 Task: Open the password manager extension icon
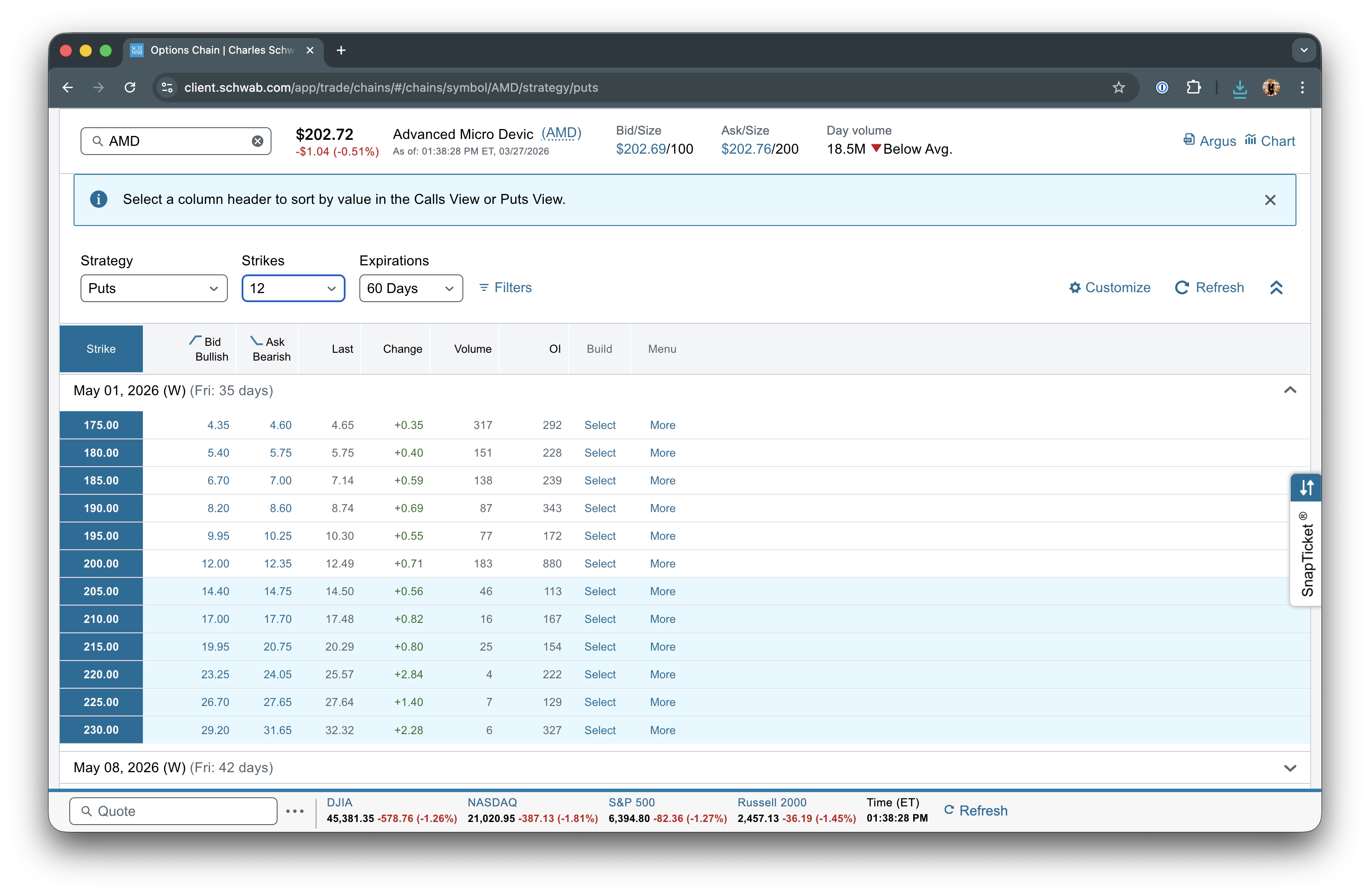pyautogui.click(x=1162, y=87)
